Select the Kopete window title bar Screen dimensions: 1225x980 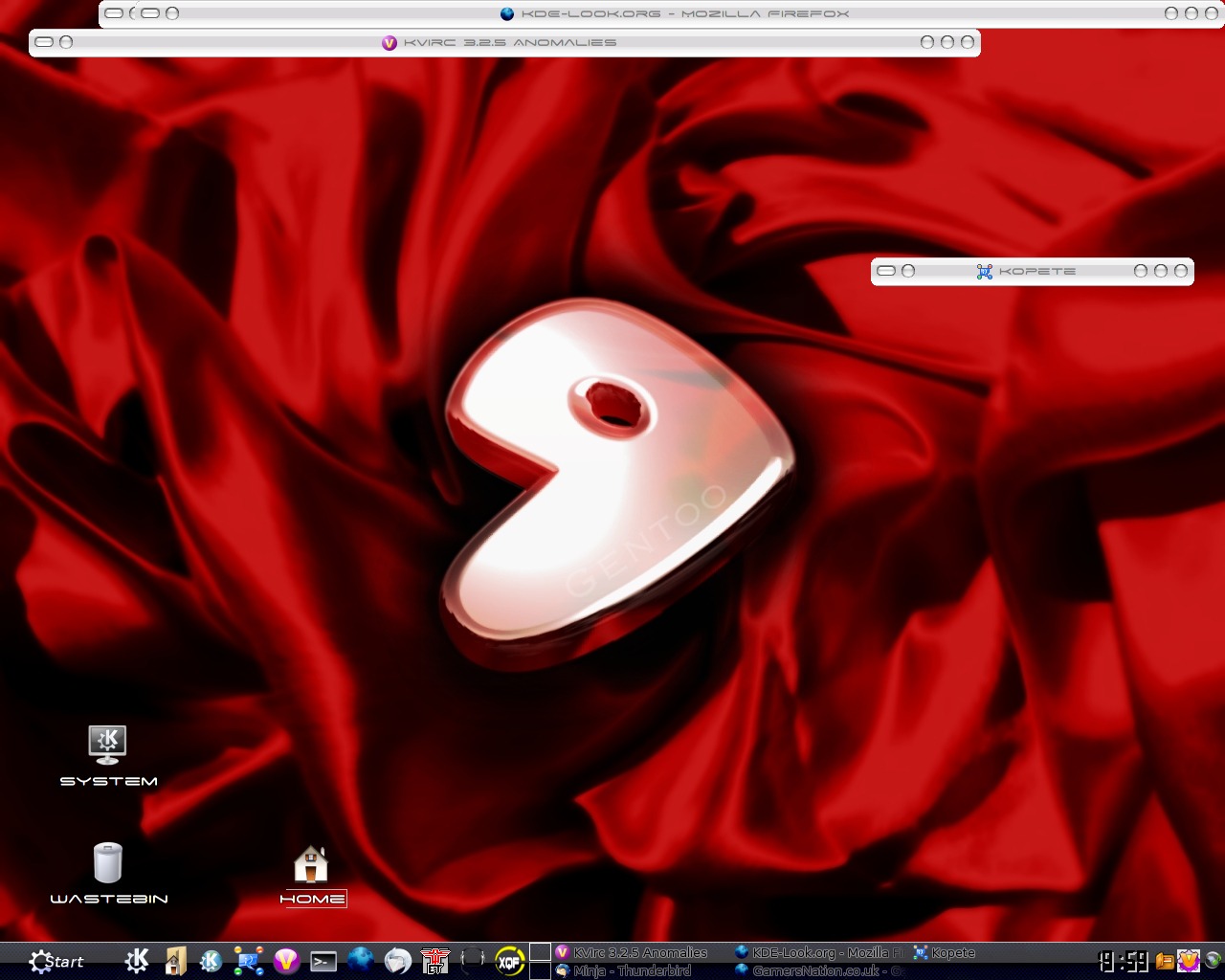tap(1032, 271)
